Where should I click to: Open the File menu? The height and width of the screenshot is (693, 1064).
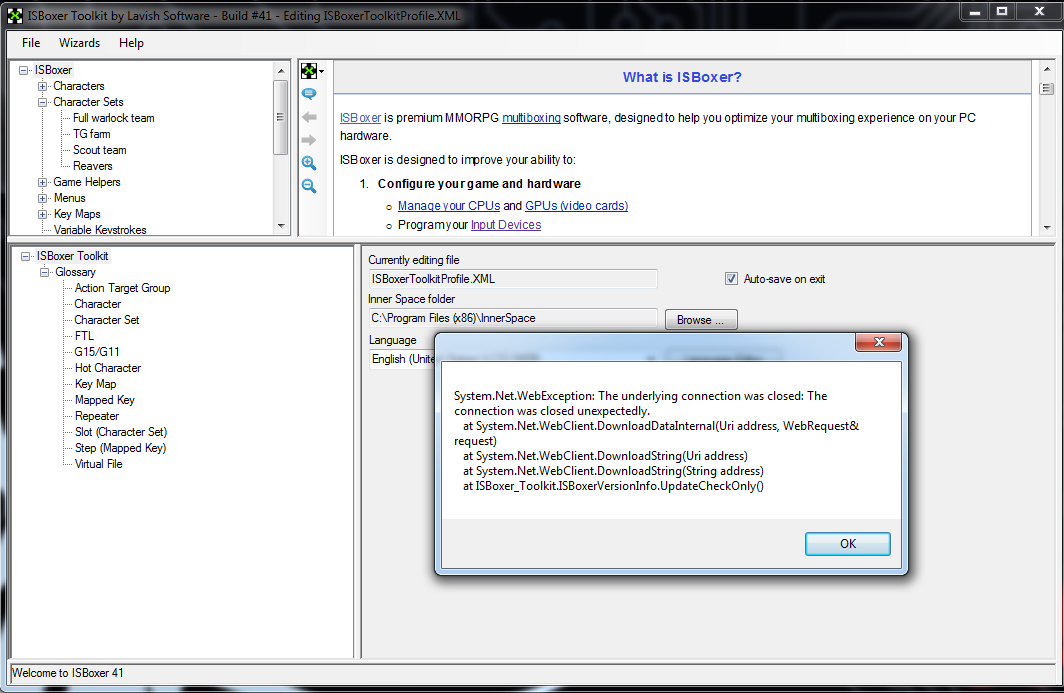31,43
